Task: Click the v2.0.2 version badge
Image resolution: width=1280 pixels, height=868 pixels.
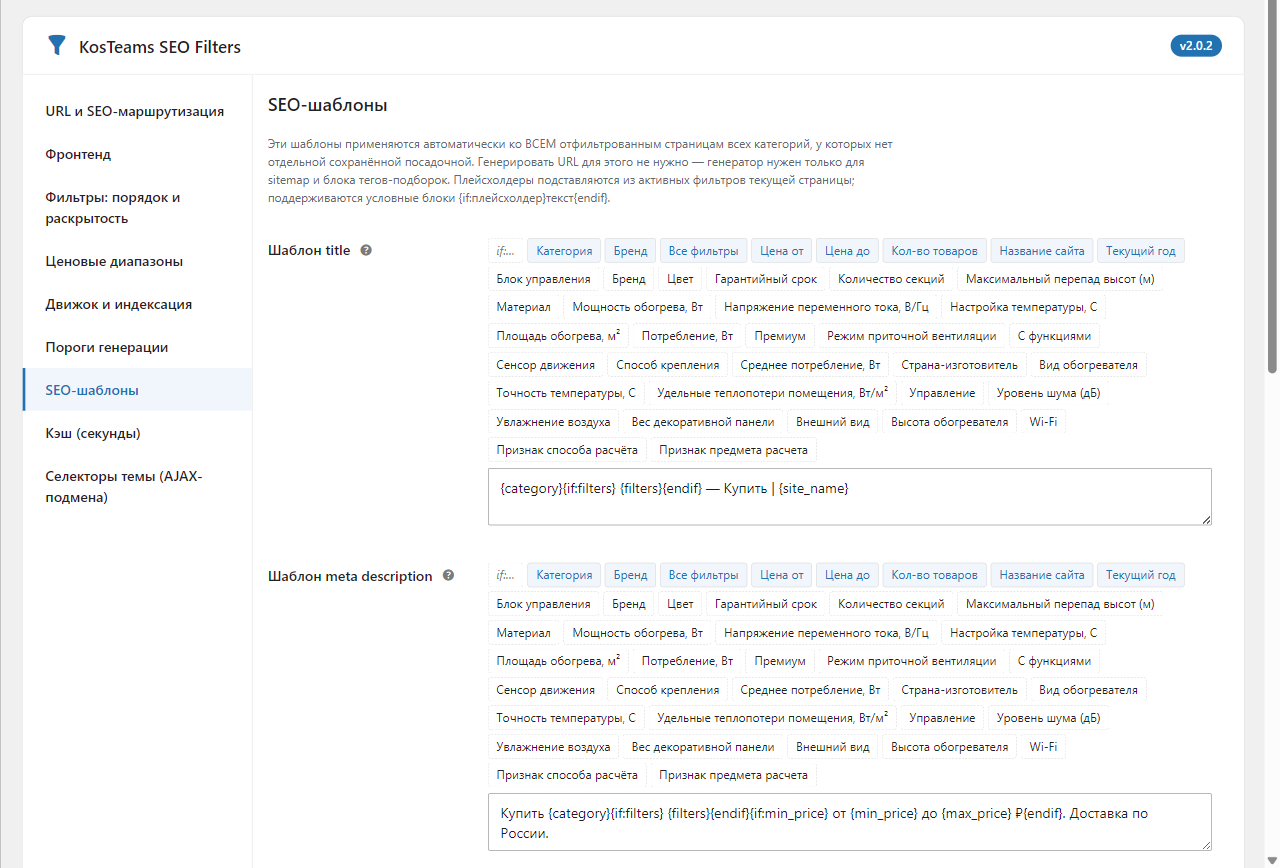Action: (1196, 46)
